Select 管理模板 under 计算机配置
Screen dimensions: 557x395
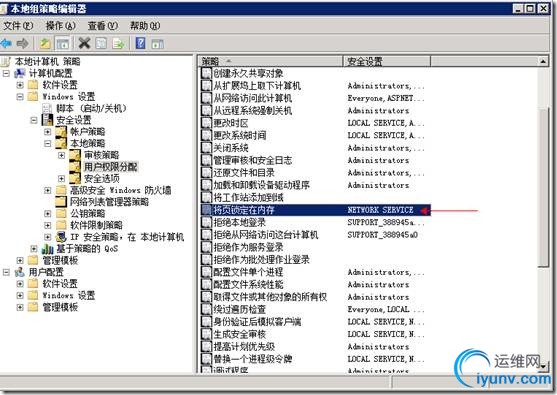(60, 260)
